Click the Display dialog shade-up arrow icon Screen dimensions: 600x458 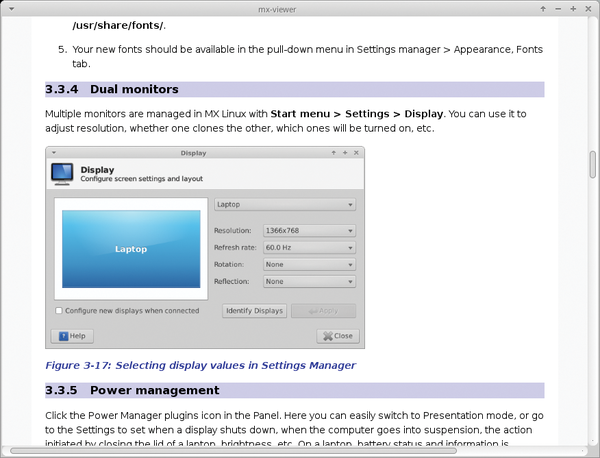pyautogui.click(x=334, y=153)
